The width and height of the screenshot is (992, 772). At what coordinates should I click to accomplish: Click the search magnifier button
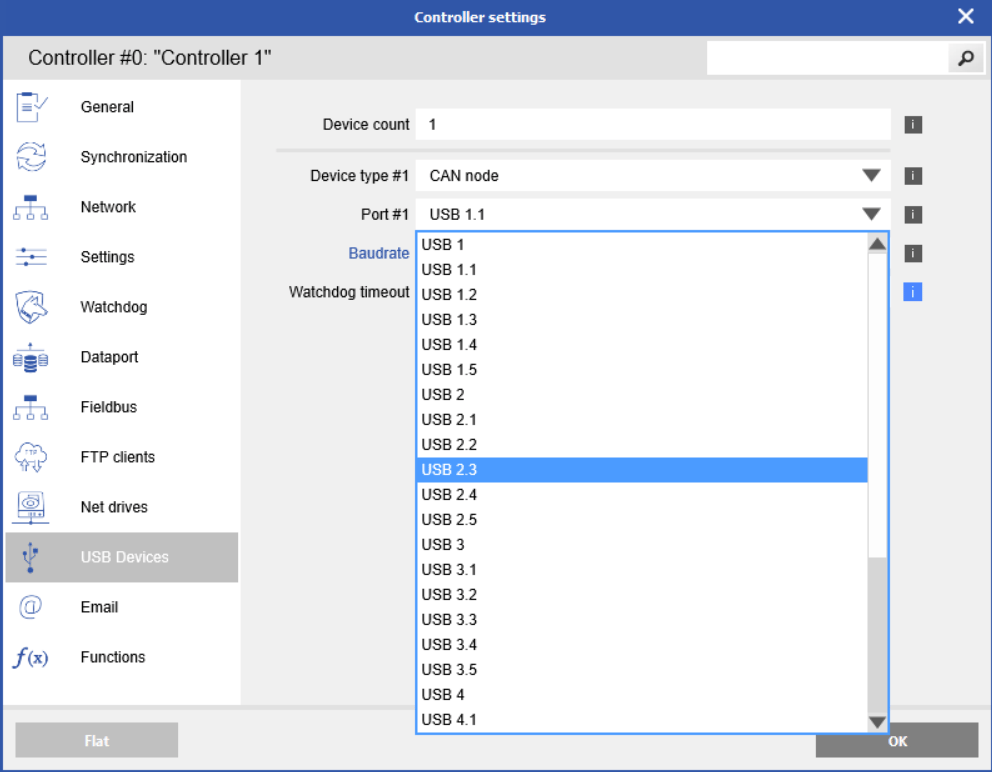[x=965, y=59]
